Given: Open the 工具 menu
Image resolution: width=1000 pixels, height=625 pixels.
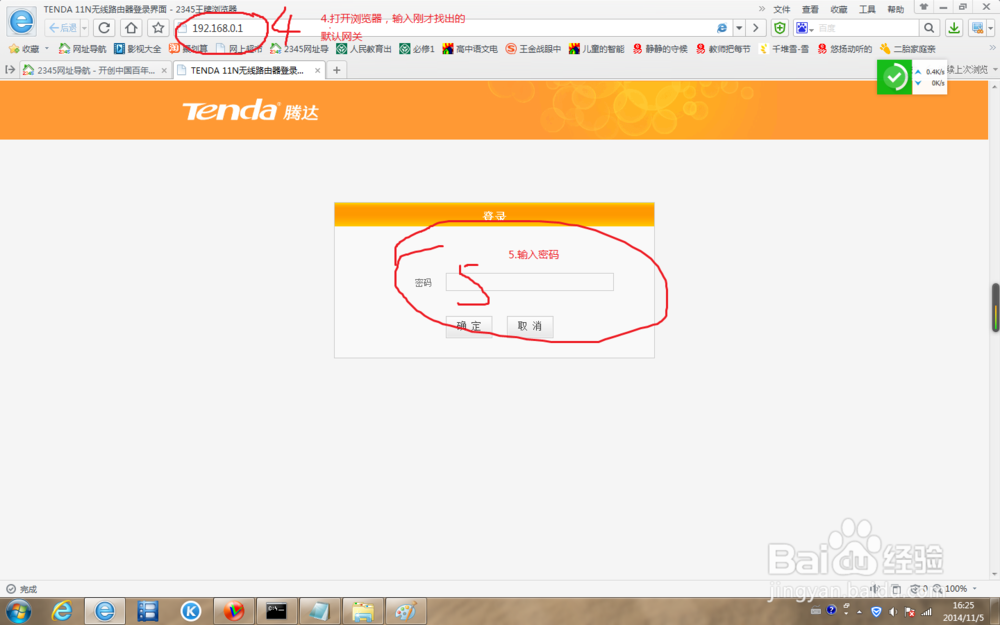Looking at the screenshot, I should pos(867,10).
